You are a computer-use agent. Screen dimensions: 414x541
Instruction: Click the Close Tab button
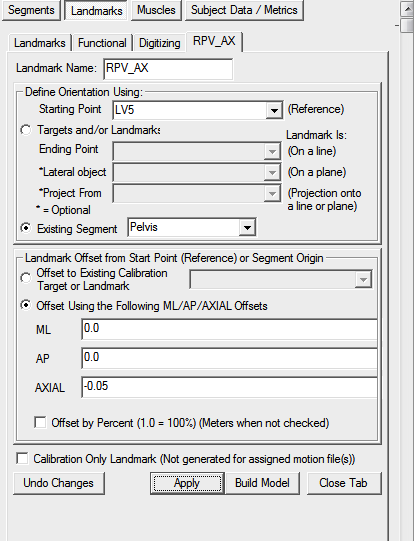tap(343, 483)
